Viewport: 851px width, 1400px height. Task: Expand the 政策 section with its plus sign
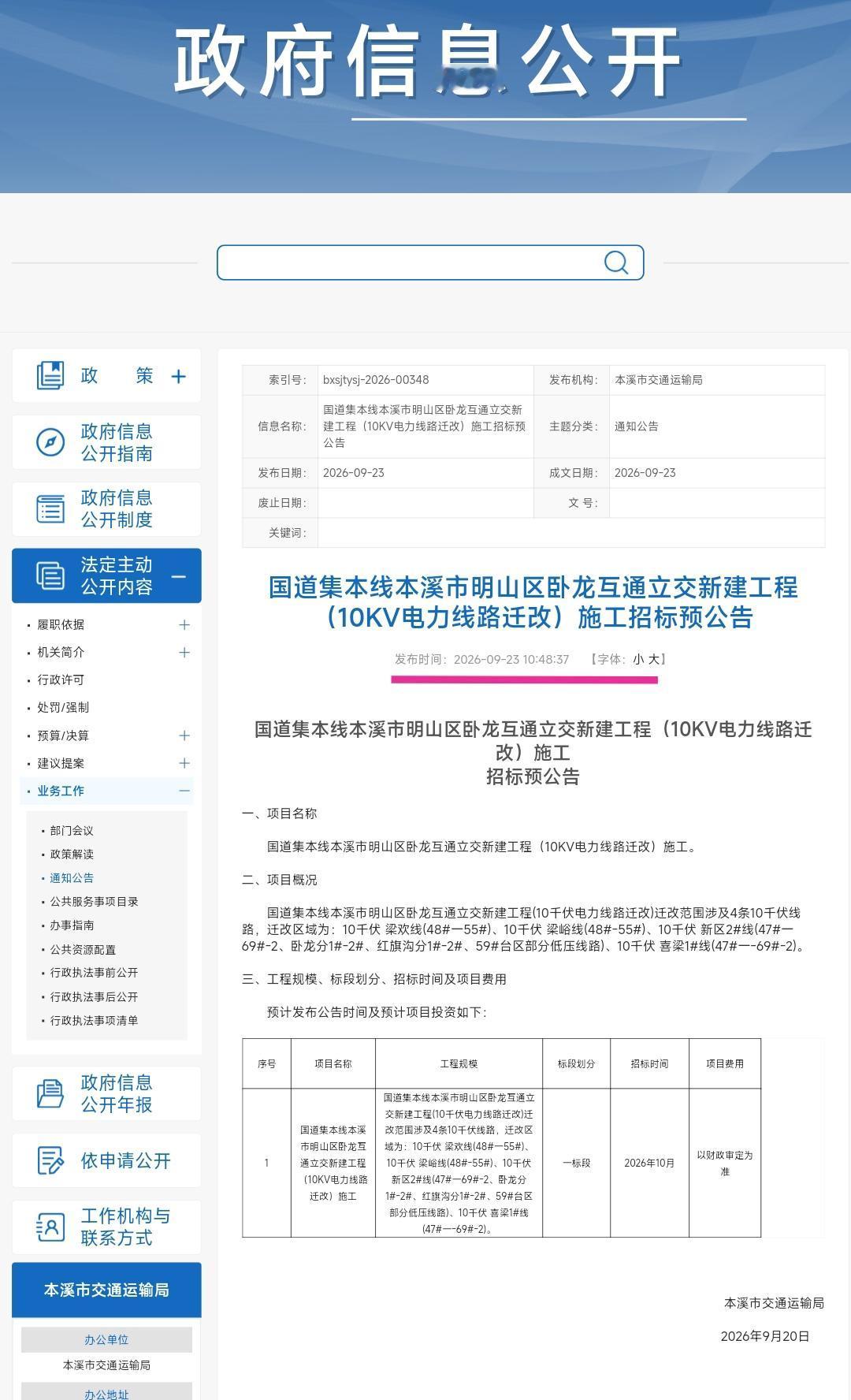click(x=179, y=376)
